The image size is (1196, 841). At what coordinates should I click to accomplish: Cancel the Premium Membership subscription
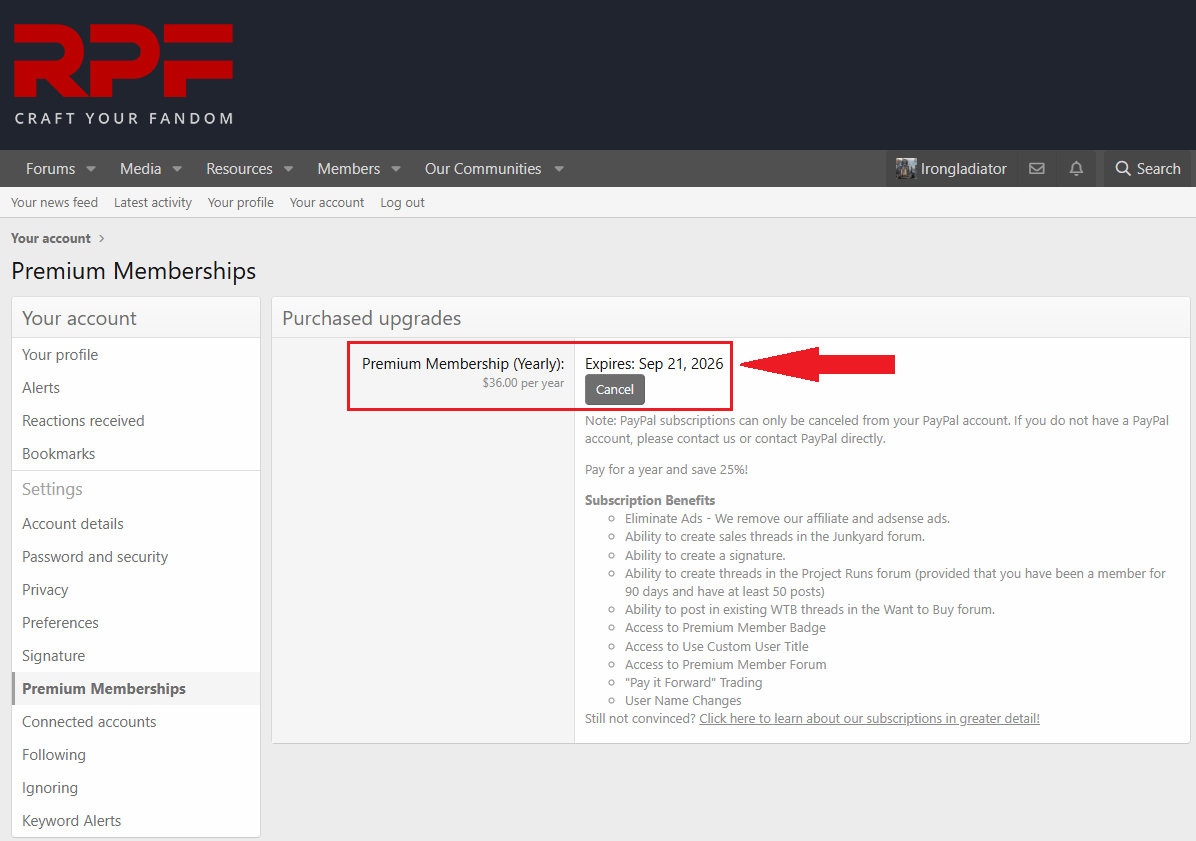[x=614, y=390]
